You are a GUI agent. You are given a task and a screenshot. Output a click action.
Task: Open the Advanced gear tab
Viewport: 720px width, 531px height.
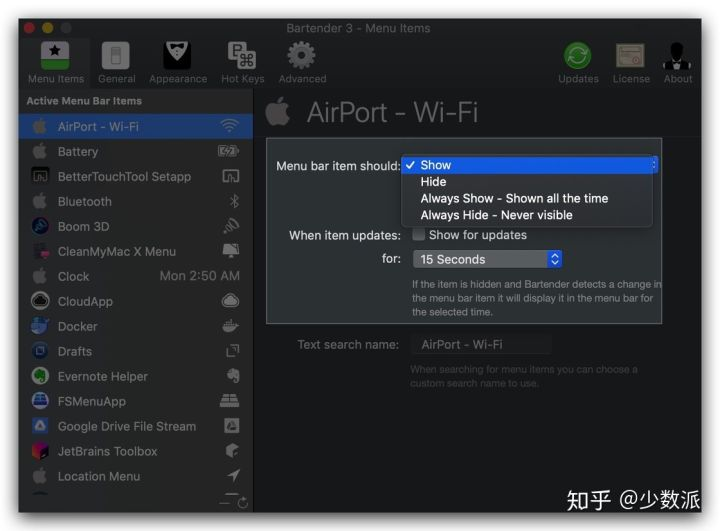302,63
